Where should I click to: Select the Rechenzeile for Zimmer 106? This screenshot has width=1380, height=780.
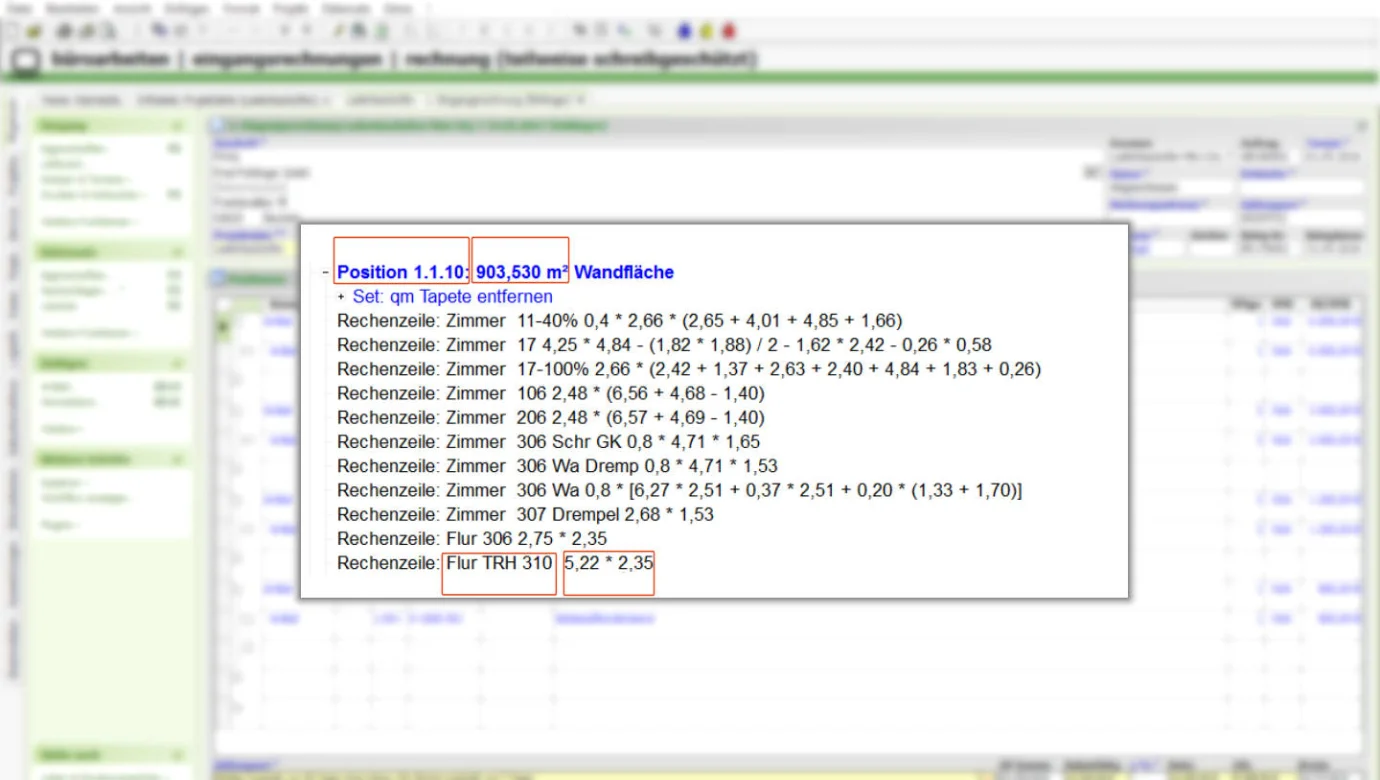(x=550, y=393)
